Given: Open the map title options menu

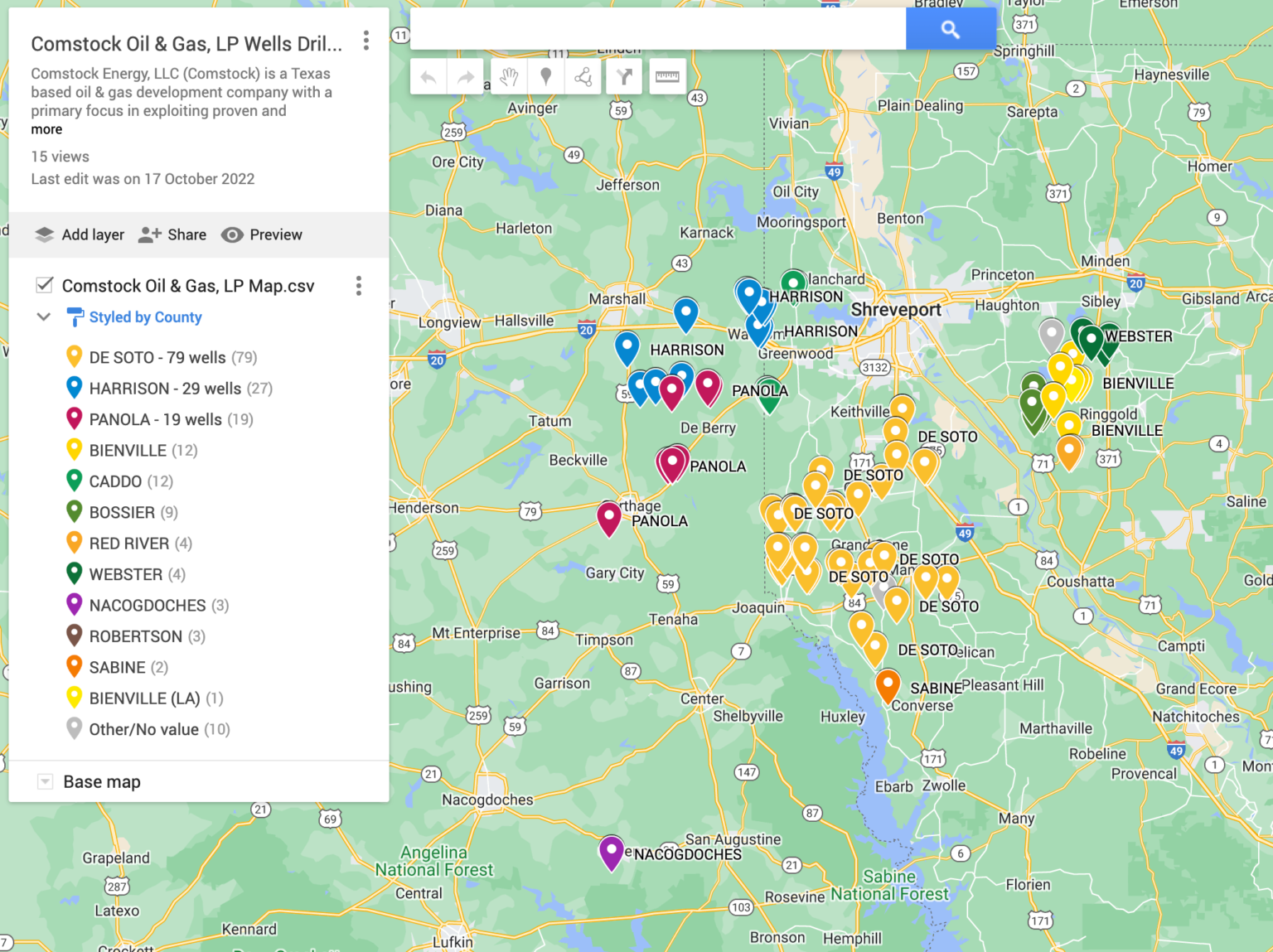Looking at the screenshot, I should click(365, 41).
